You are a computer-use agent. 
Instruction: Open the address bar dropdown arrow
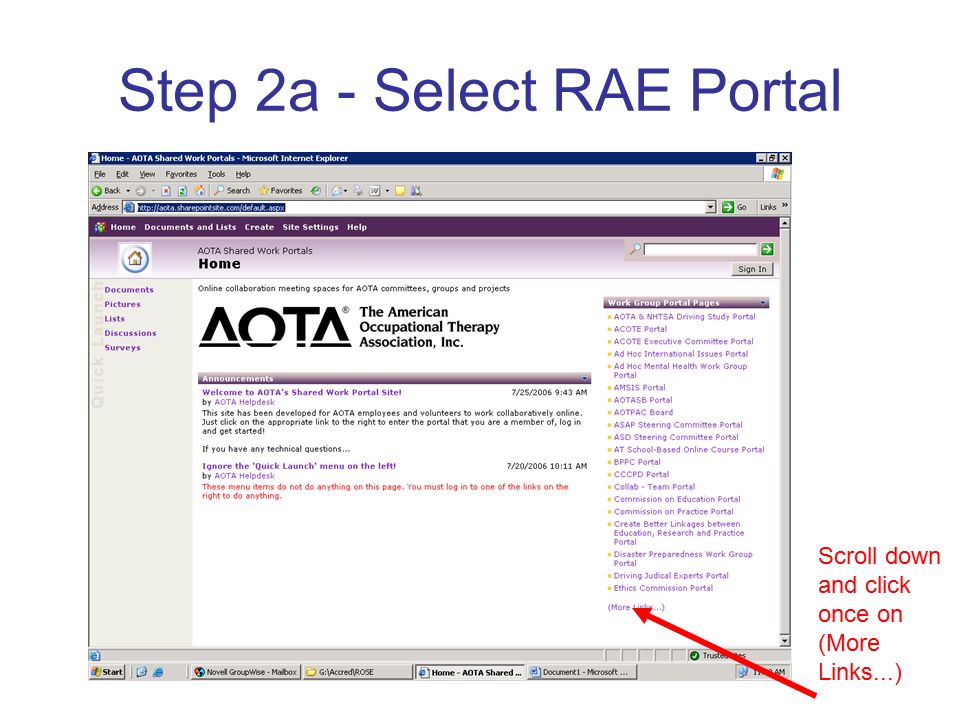(710, 207)
